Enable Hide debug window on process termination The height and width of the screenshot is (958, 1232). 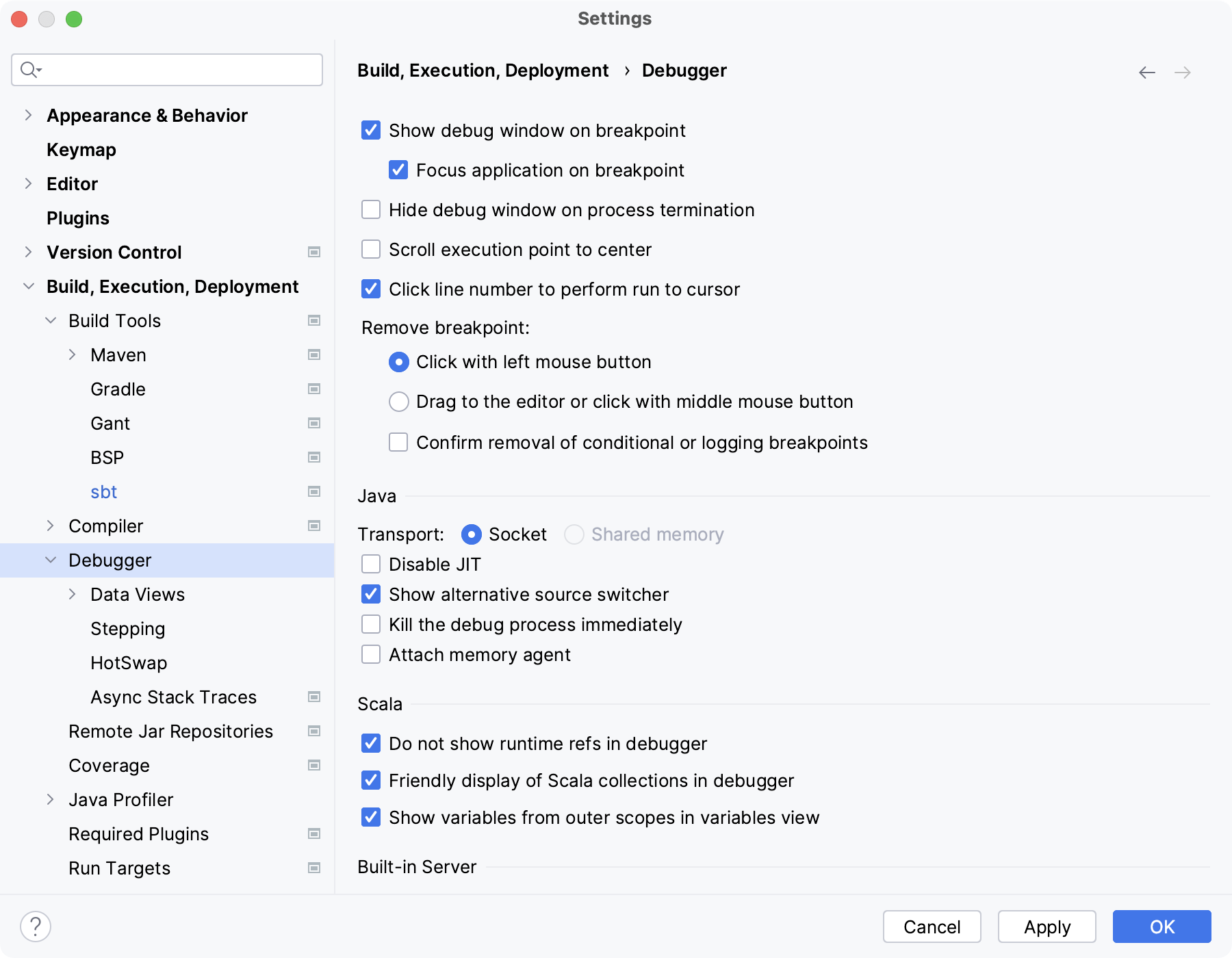370,209
